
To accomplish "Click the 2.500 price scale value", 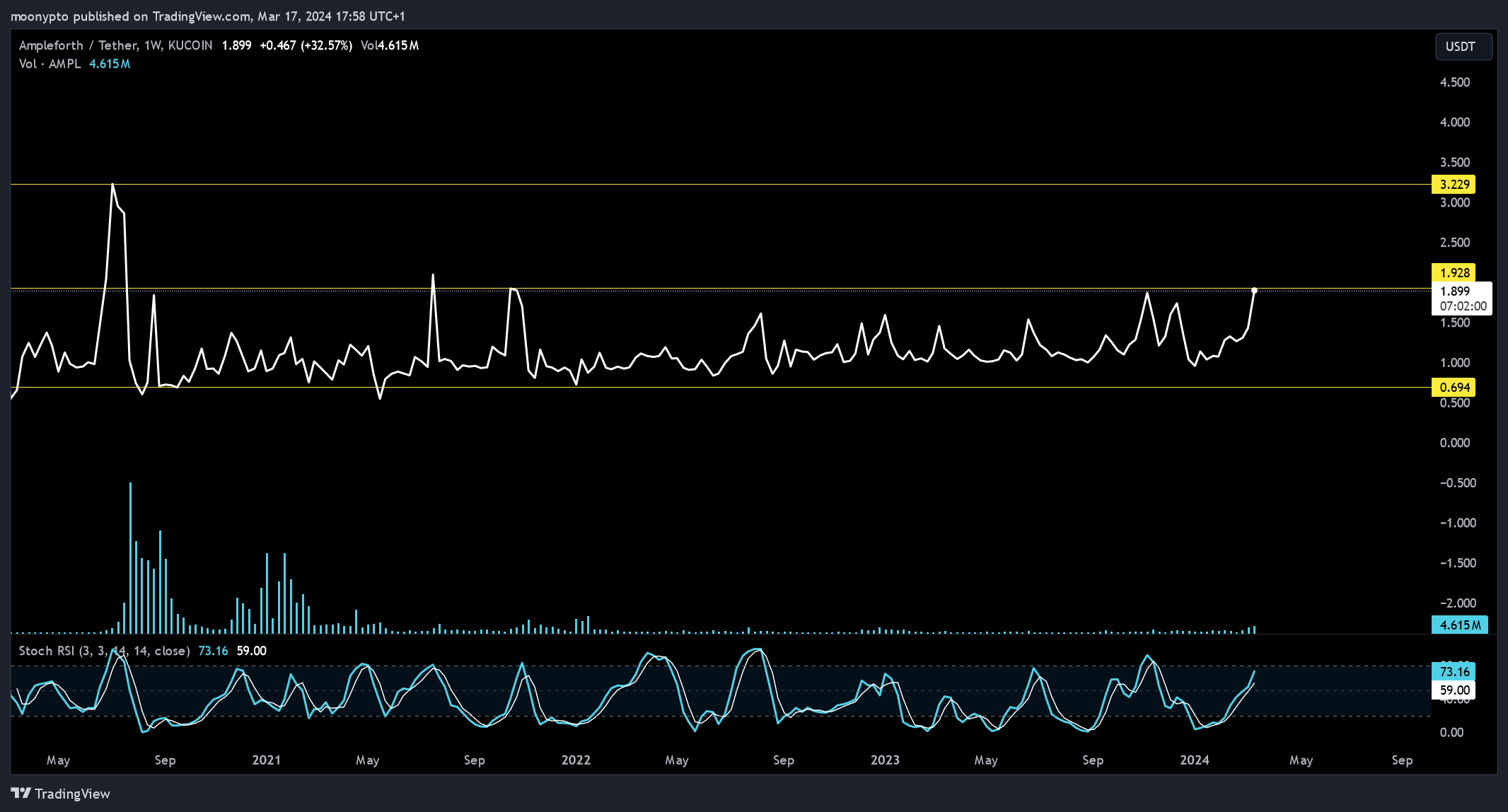I will [1455, 243].
